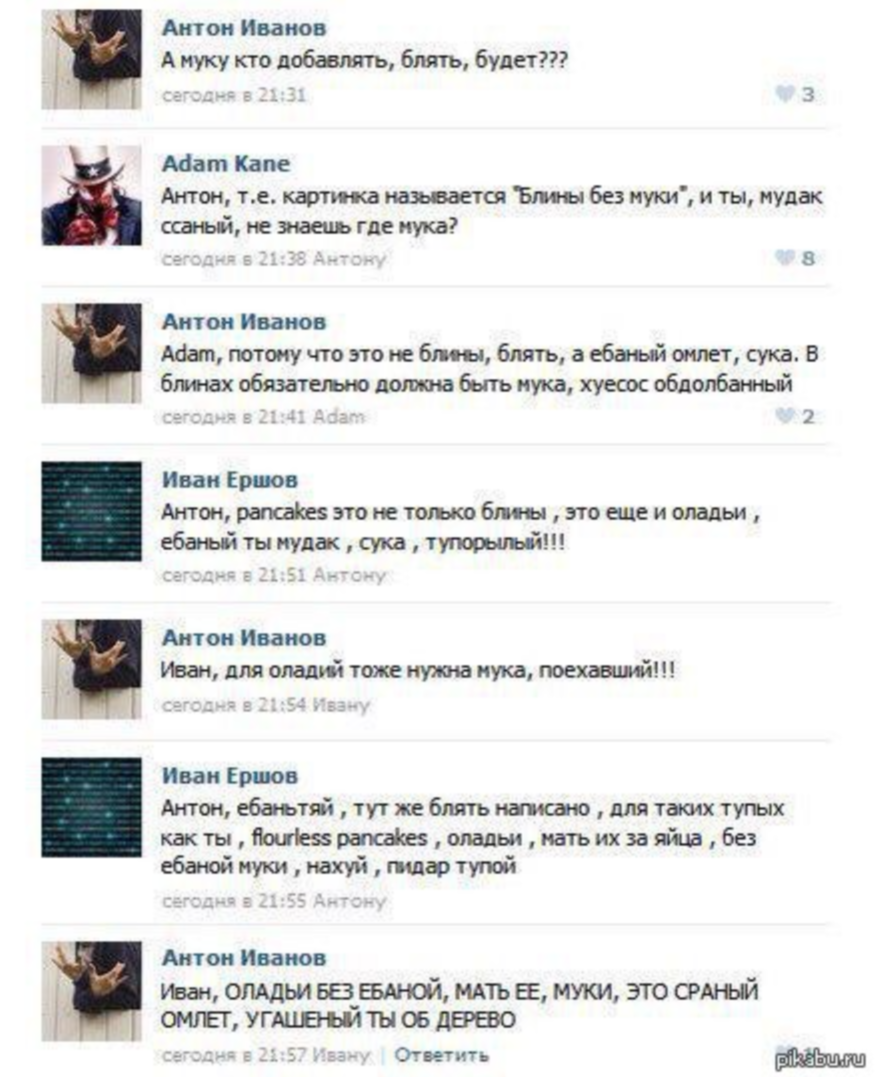
Task: Click 'Adam' recipient link next to 21:41
Action: pos(339,417)
